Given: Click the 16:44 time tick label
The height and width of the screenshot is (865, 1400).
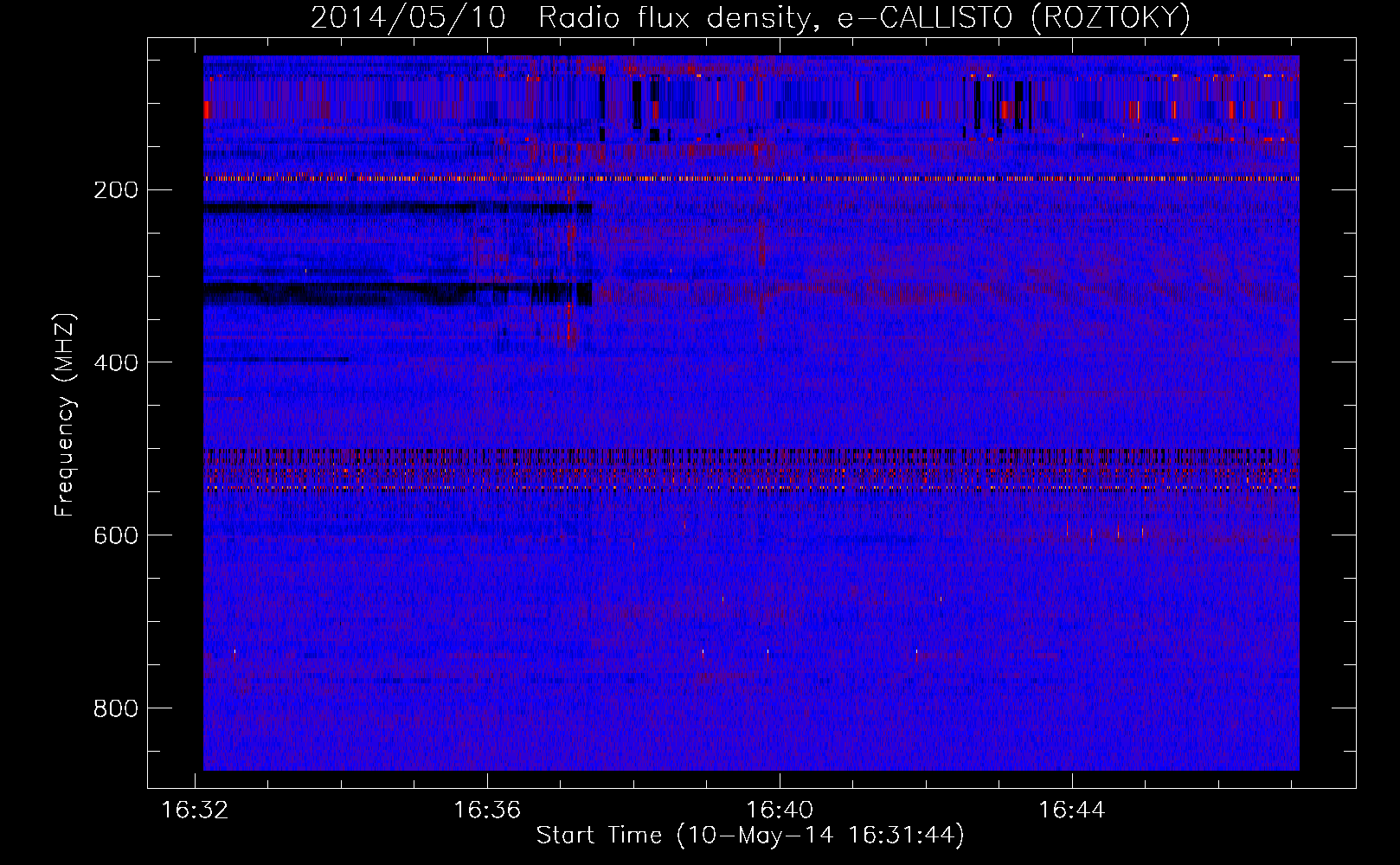Looking at the screenshot, I should pyautogui.click(x=1072, y=810).
